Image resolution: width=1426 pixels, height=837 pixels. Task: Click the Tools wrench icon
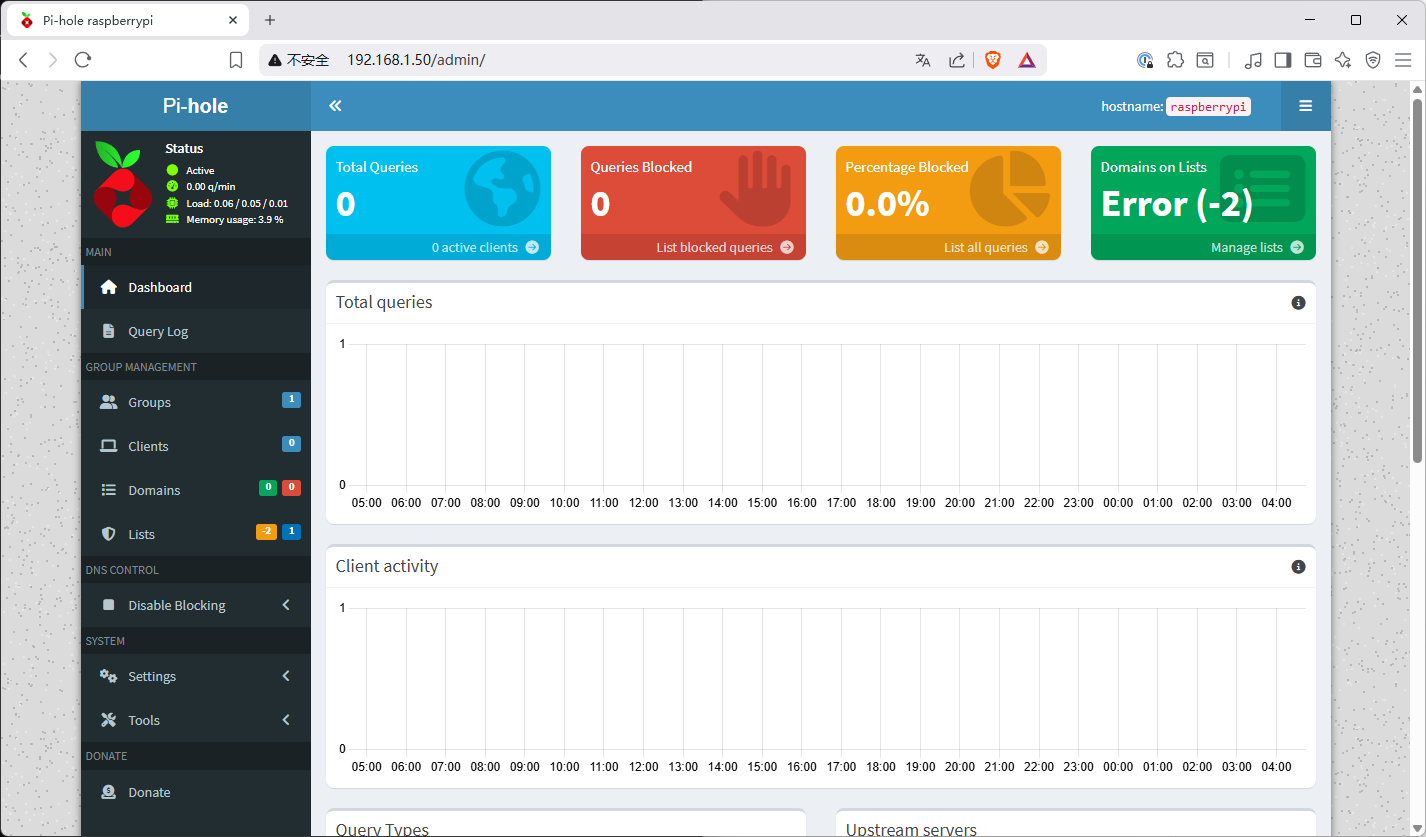point(109,720)
